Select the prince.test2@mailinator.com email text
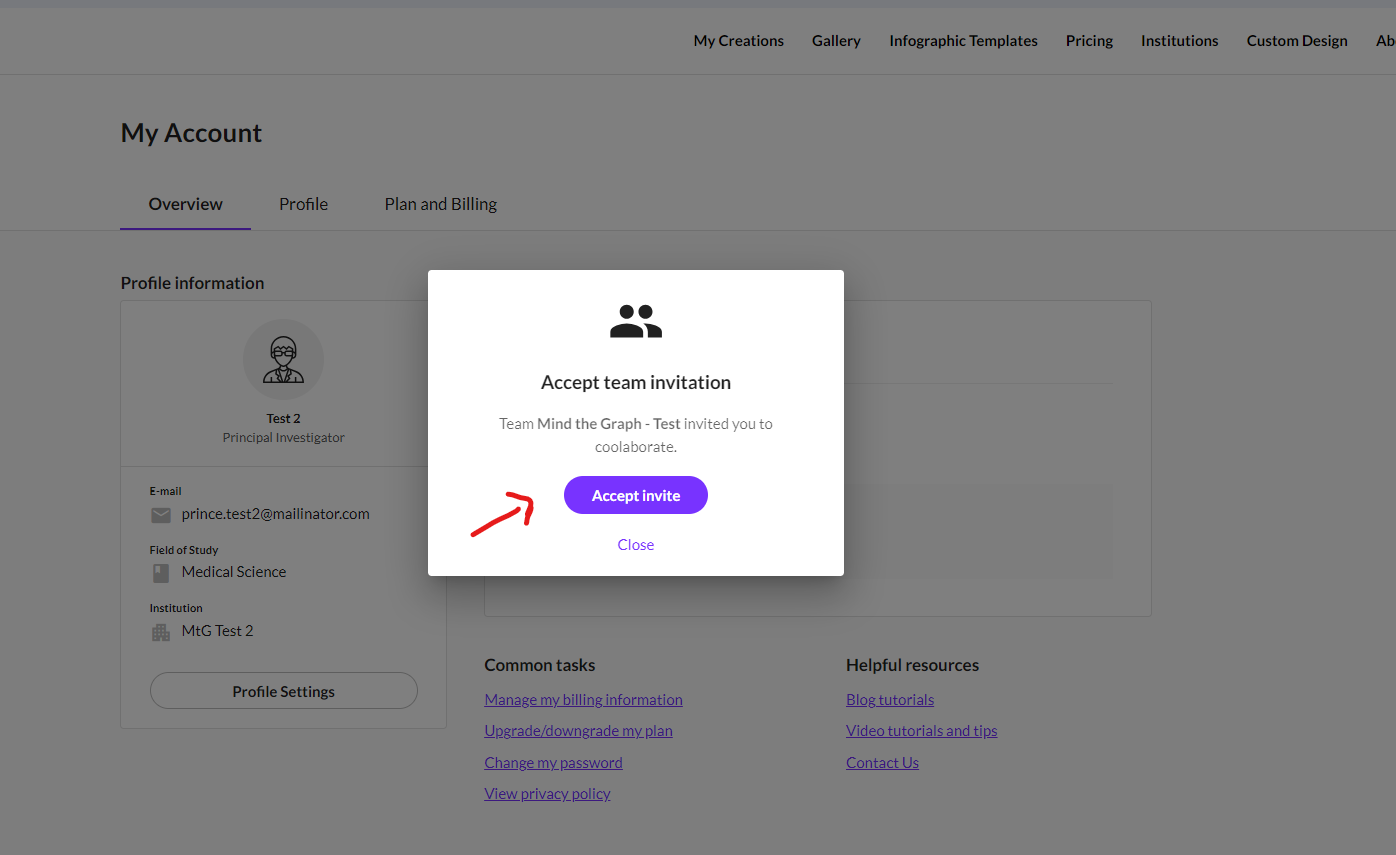This screenshot has width=1396, height=855. 276,514
